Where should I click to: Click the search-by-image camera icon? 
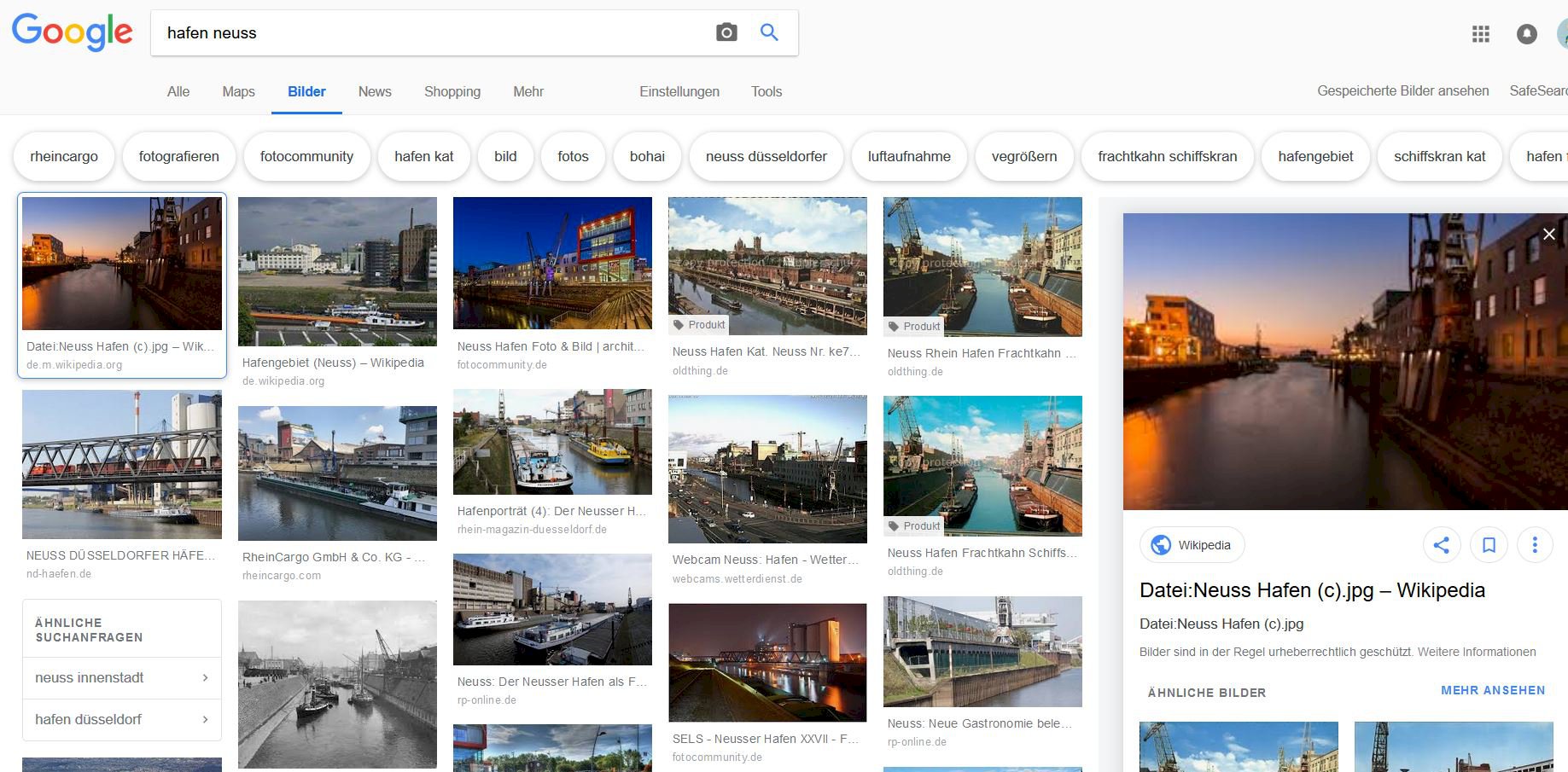[726, 32]
